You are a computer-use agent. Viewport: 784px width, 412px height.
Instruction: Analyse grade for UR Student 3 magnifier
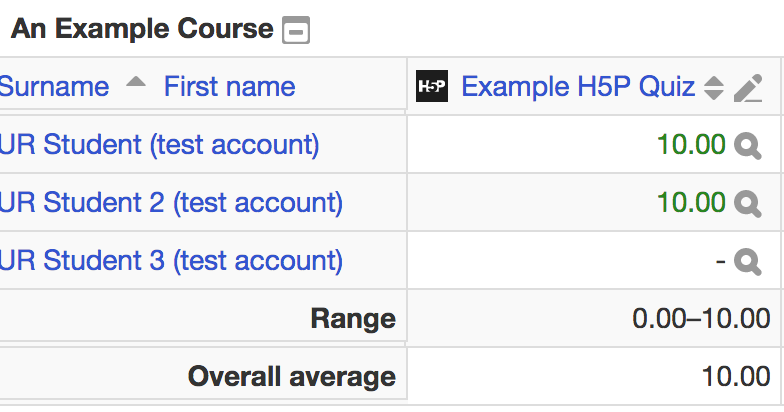pyautogui.click(x=748, y=262)
